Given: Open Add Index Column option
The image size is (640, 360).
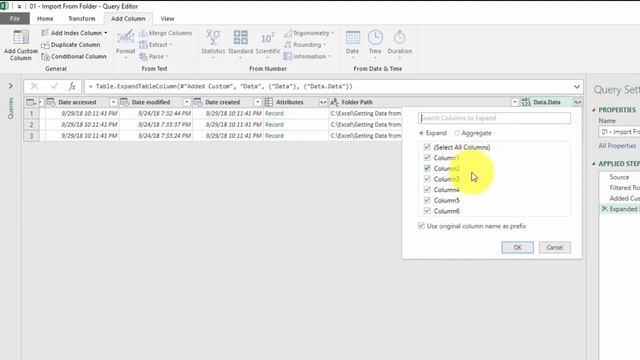Looking at the screenshot, I should pos(74,33).
